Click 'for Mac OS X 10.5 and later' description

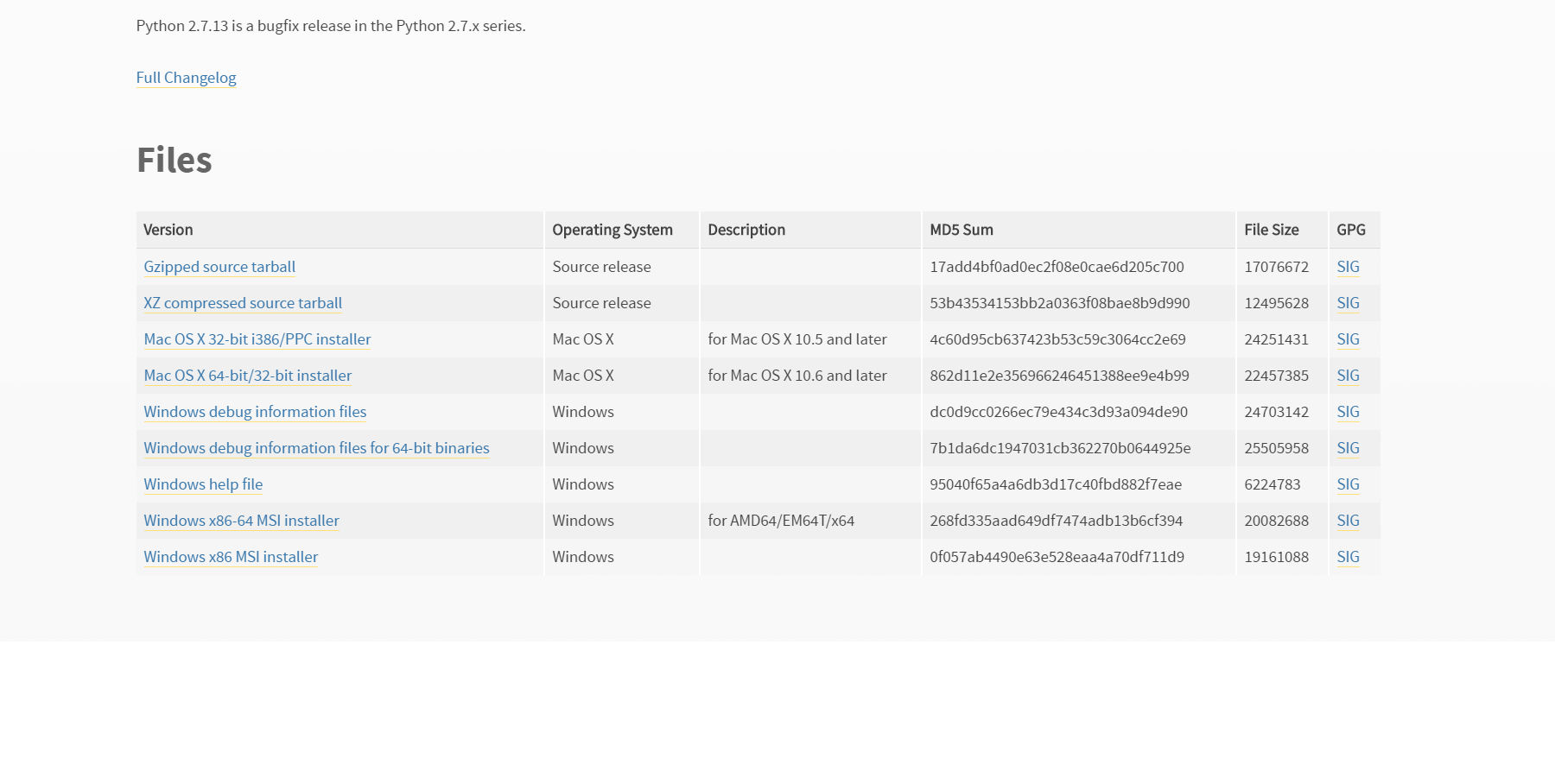(797, 339)
